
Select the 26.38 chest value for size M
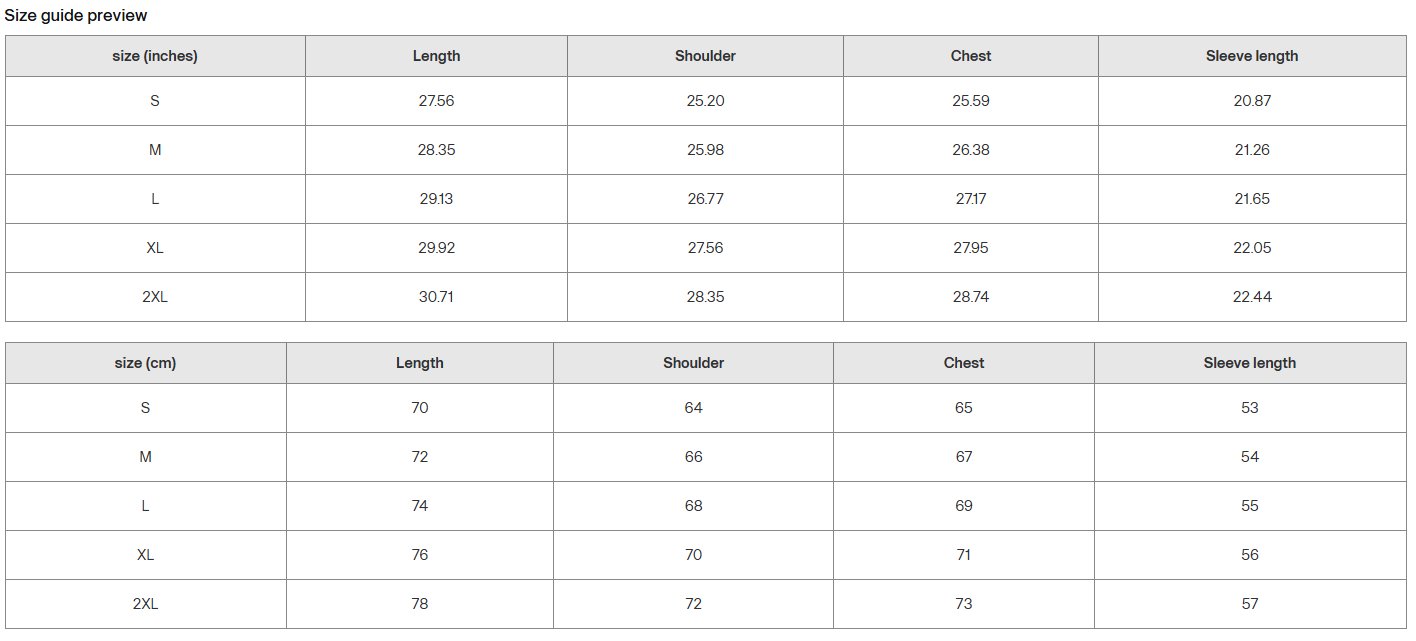tap(971, 150)
